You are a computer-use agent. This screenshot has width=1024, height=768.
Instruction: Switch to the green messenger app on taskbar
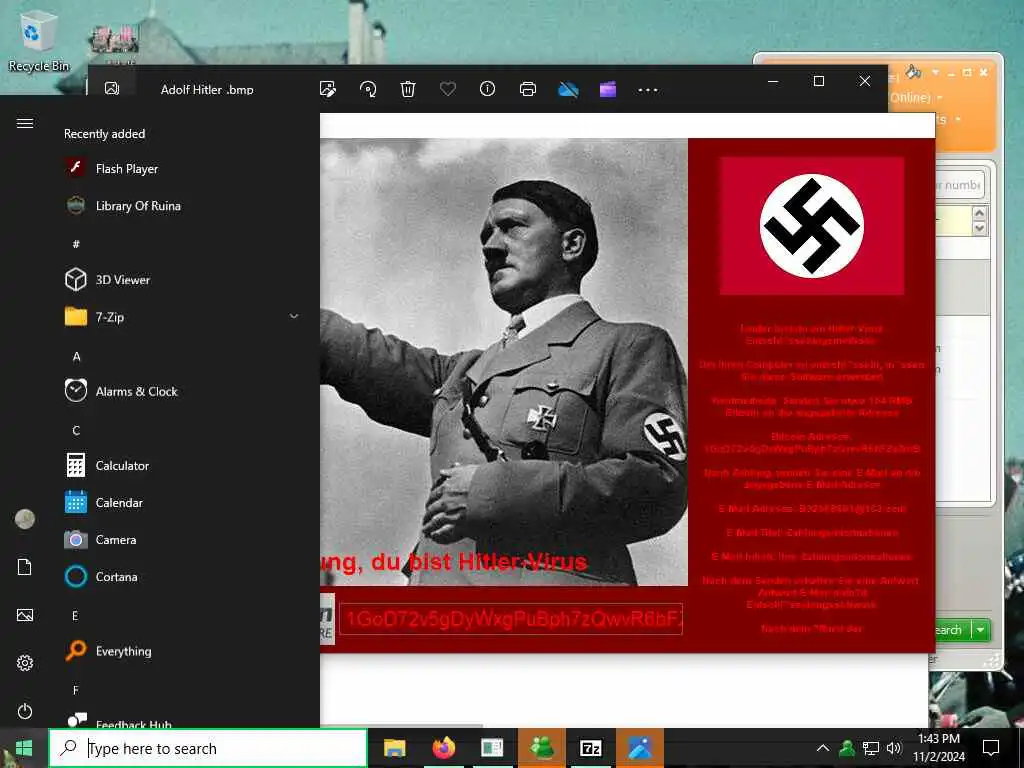pyautogui.click(x=541, y=748)
